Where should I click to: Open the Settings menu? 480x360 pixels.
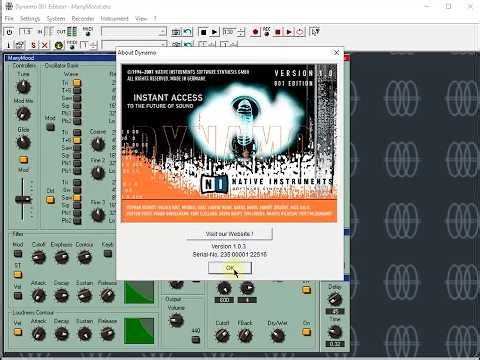(x=30, y=18)
